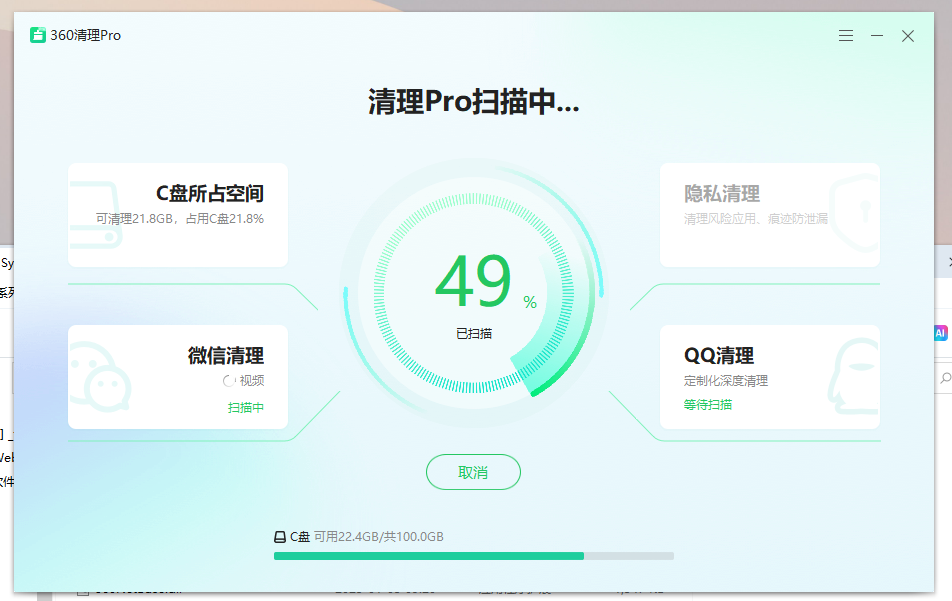Viewport: 952px width, 601px height.
Task: Click the hard drive icon on C盘 card
Action: 95,215
